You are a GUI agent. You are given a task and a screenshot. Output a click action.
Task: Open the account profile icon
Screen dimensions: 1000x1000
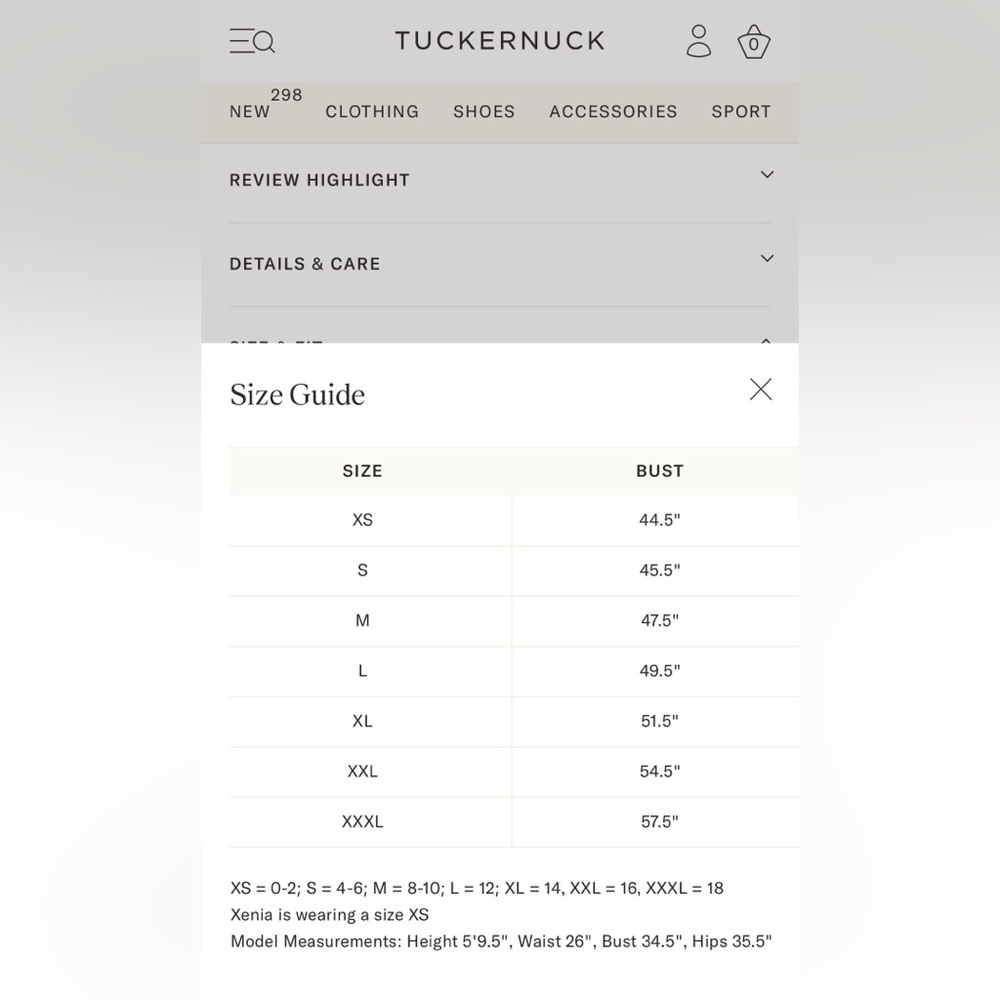pyautogui.click(x=698, y=41)
